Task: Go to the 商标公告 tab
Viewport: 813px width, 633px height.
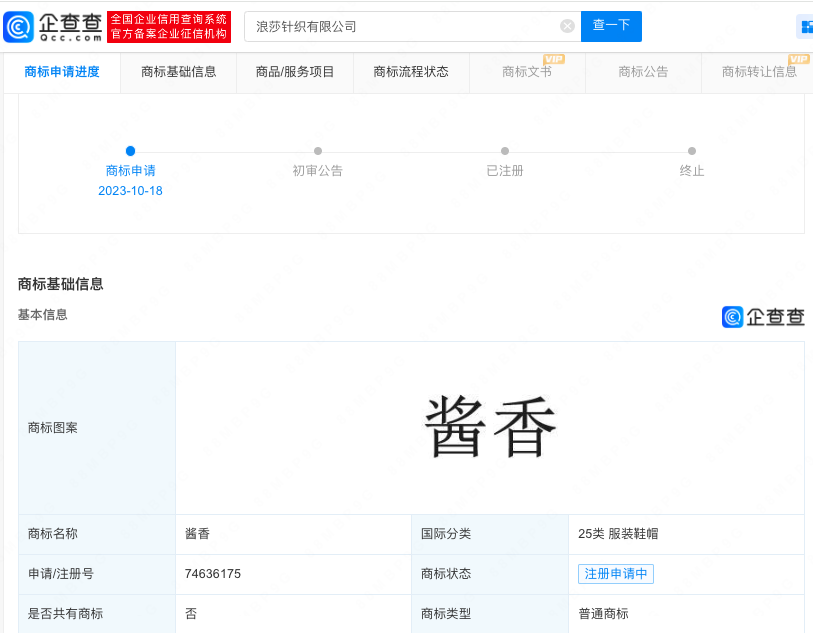Action: click(643, 72)
